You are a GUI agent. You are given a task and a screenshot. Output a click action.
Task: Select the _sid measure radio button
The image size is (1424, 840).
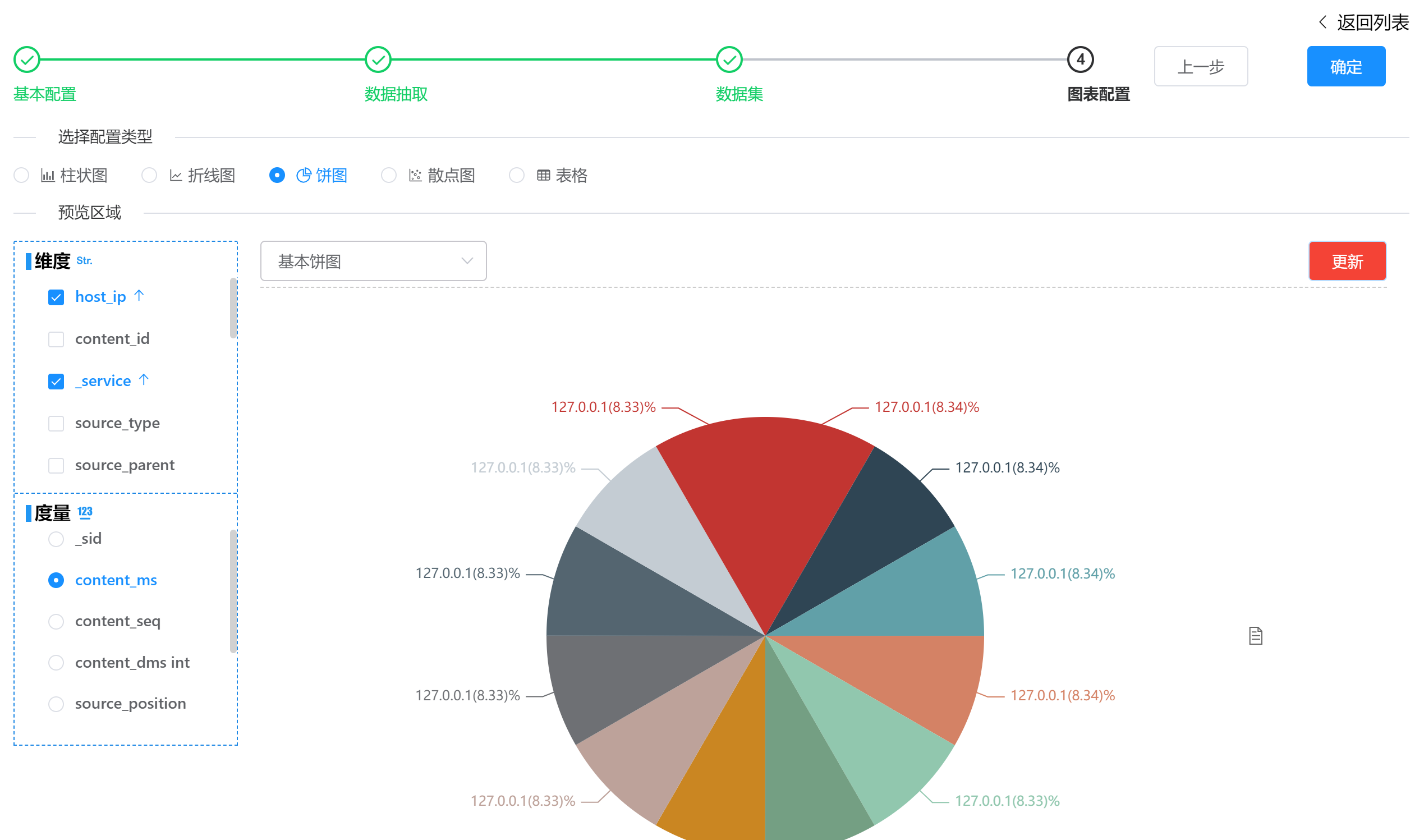[x=56, y=539]
